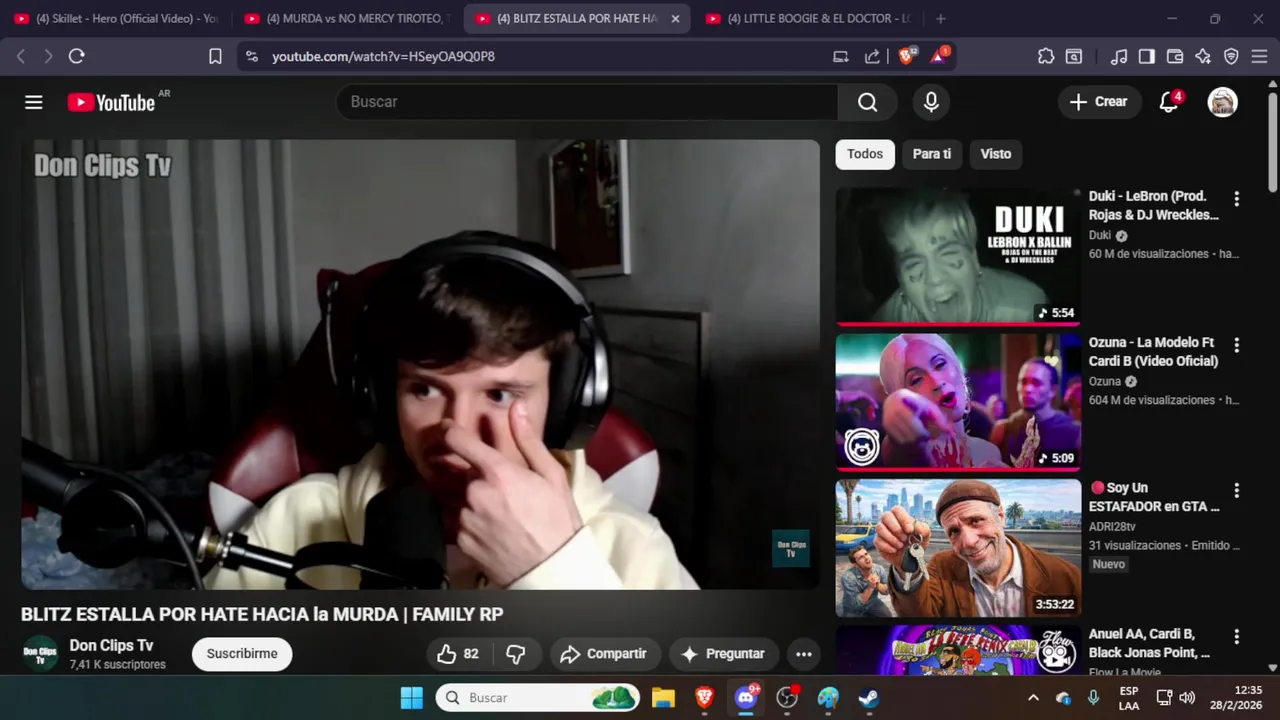Open Duki - LeBron video title
The image size is (1280, 720).
click(1154, 205)
